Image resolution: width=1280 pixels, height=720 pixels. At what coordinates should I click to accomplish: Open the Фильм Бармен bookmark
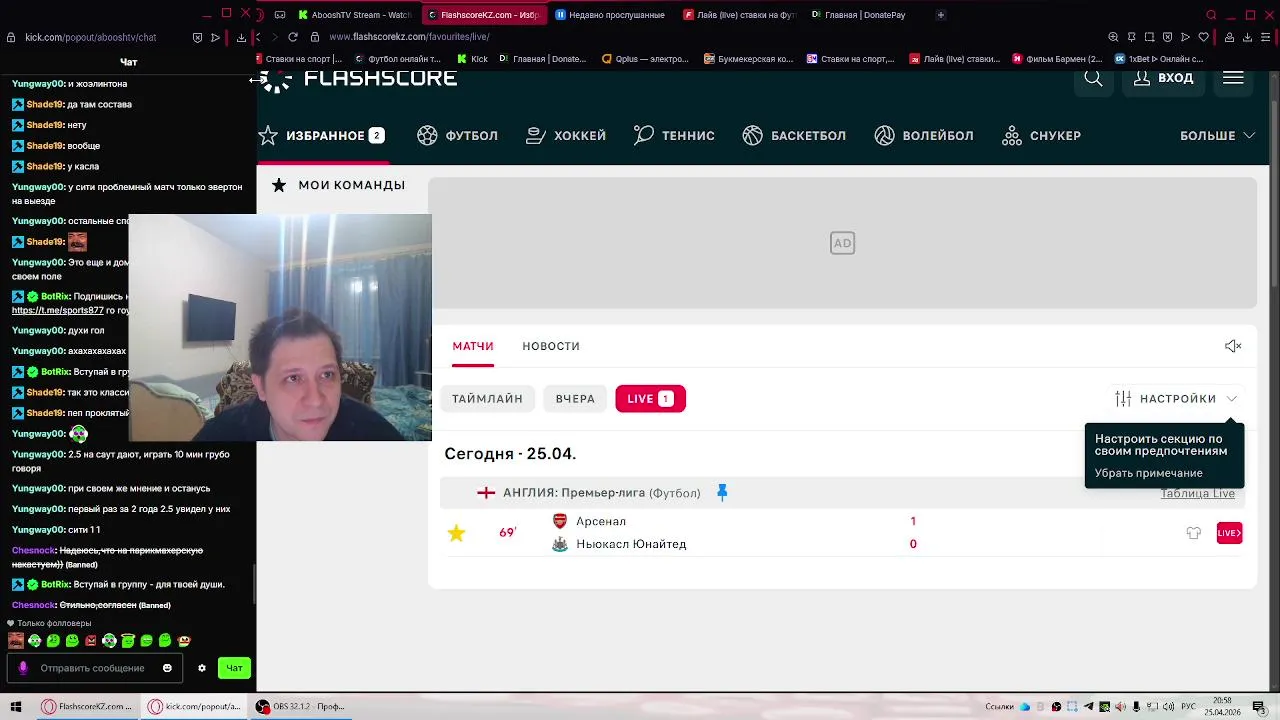coord(1056,59)
